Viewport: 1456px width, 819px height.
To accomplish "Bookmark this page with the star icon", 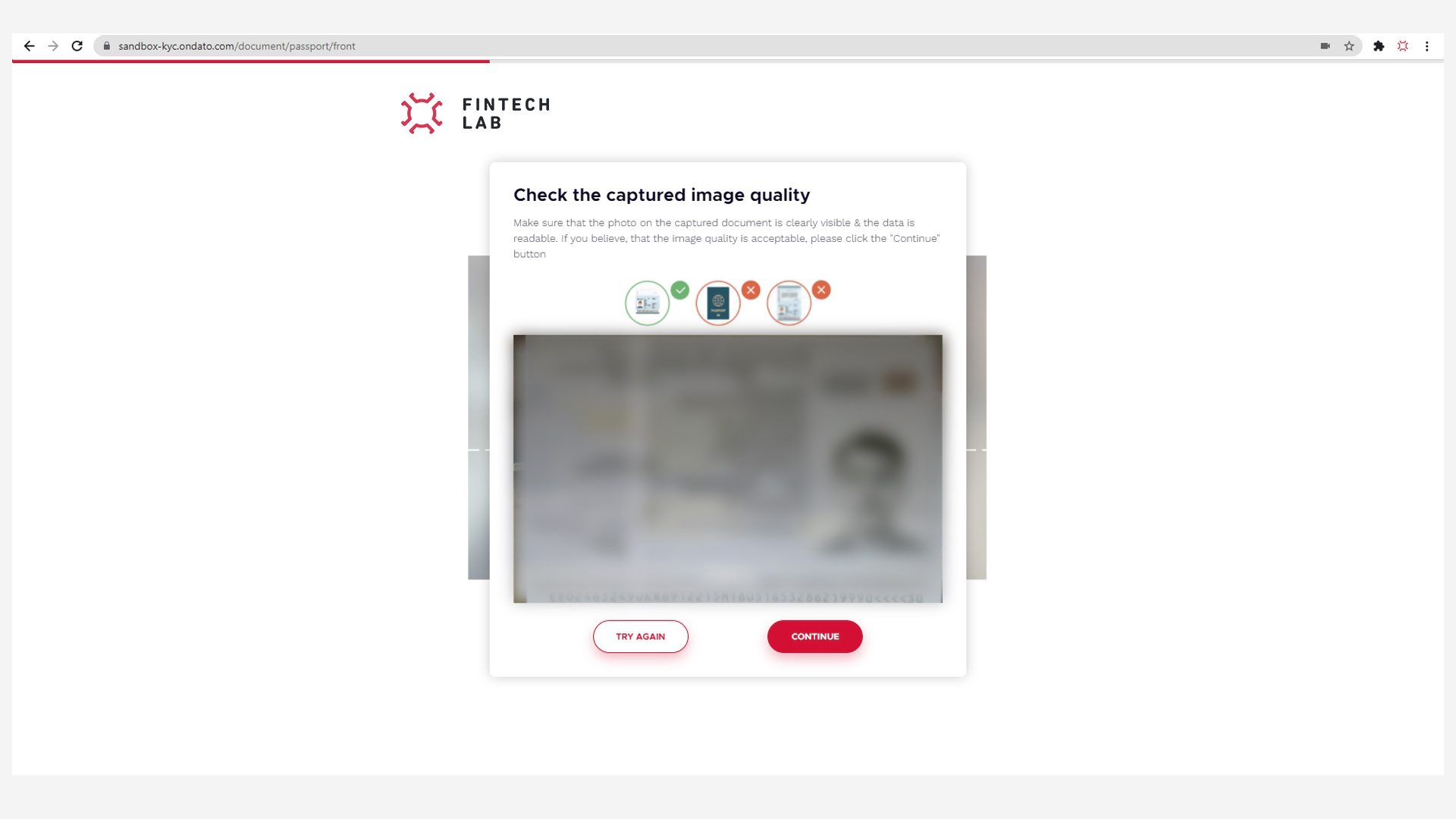I will pos(1349,46).
